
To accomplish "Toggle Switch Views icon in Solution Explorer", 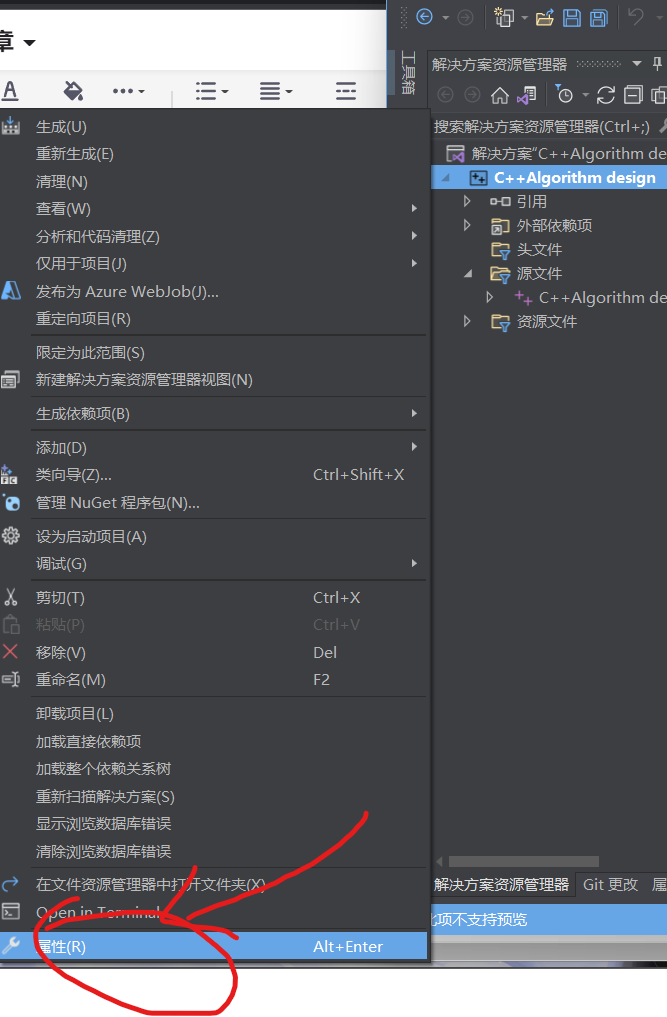I will coord(526,95).
